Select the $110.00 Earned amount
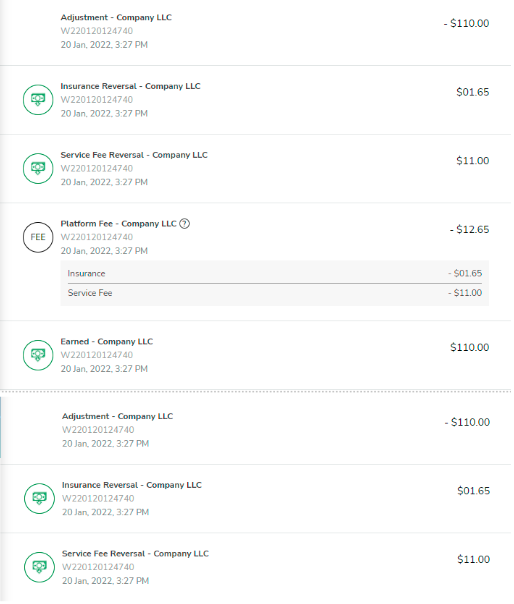The width and height of the screenshot is (514, 604). tap(470, 348)
